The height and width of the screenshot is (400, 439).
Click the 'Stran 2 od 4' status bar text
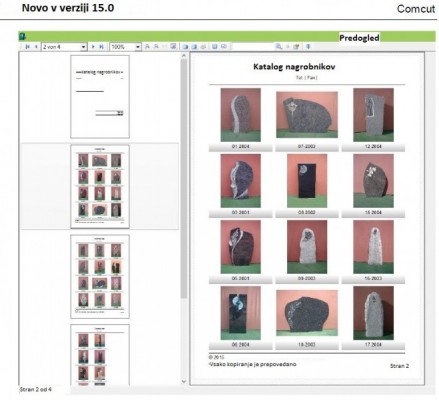point(36,390)
